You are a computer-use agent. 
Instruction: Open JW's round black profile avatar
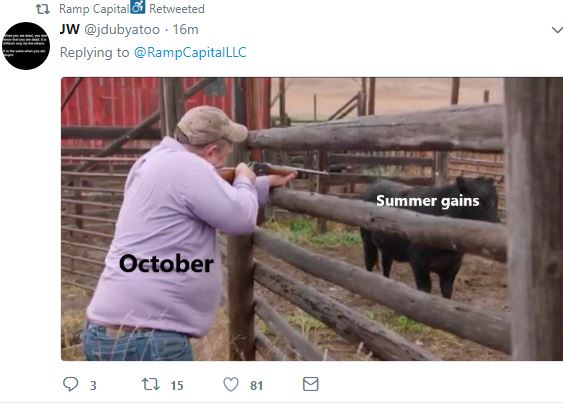pos(26,46)
